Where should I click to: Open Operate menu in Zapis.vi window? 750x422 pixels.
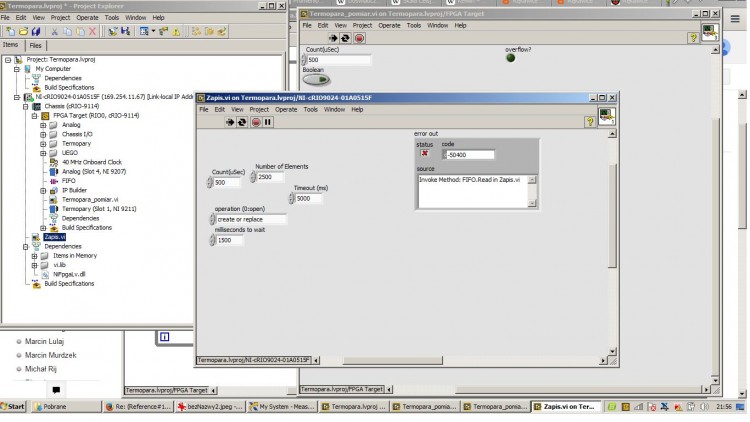[x=286, y=110]
